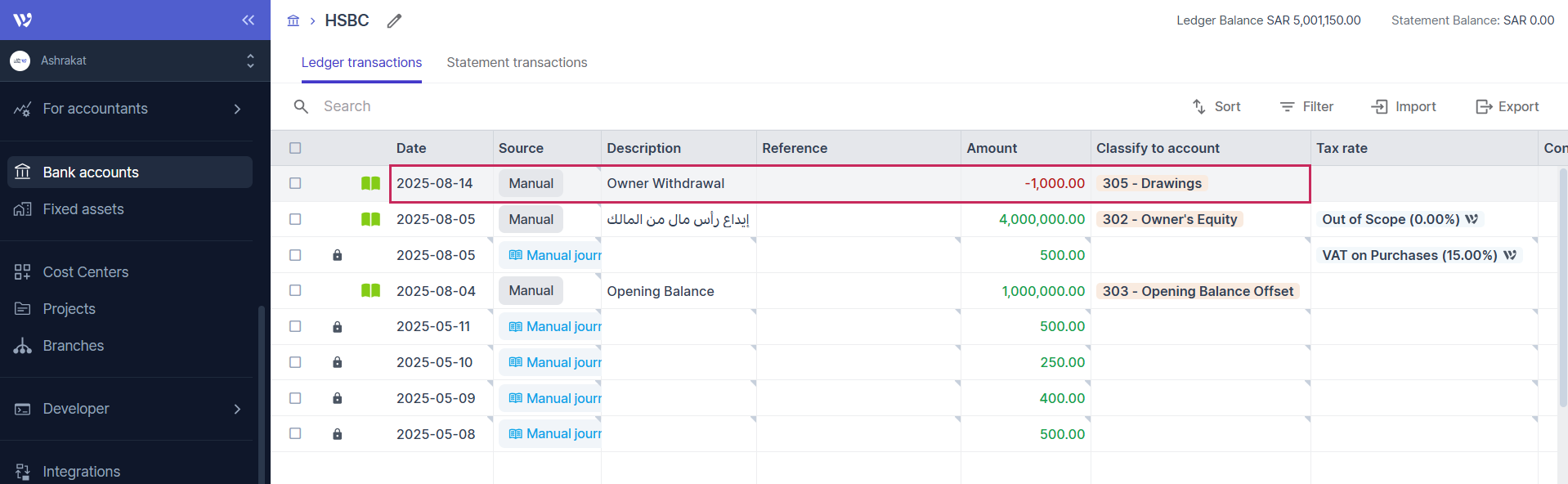The image size is (1568, 484).
Task: Click the lock icon on 2025-05-11 row
Action: pyautogui.click(x=337, y=327)
